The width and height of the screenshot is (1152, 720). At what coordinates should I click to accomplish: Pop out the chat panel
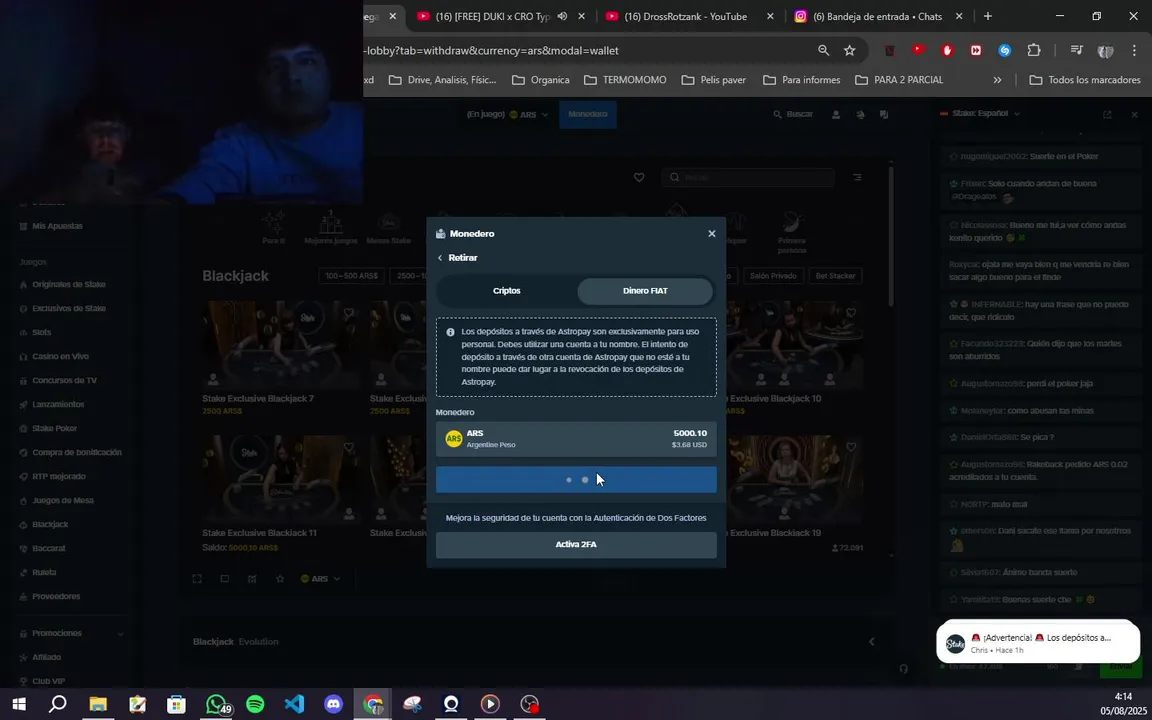coord(1107,115)
